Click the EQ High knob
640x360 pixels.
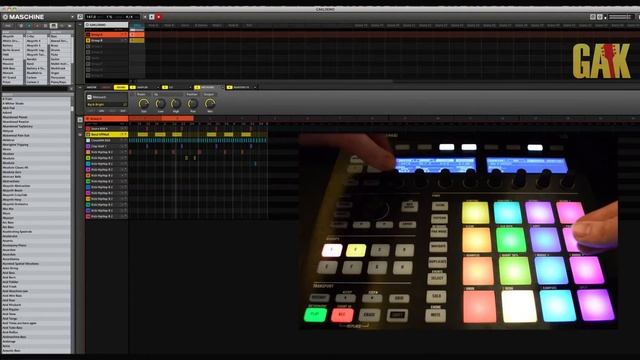(x=176, y=104)
